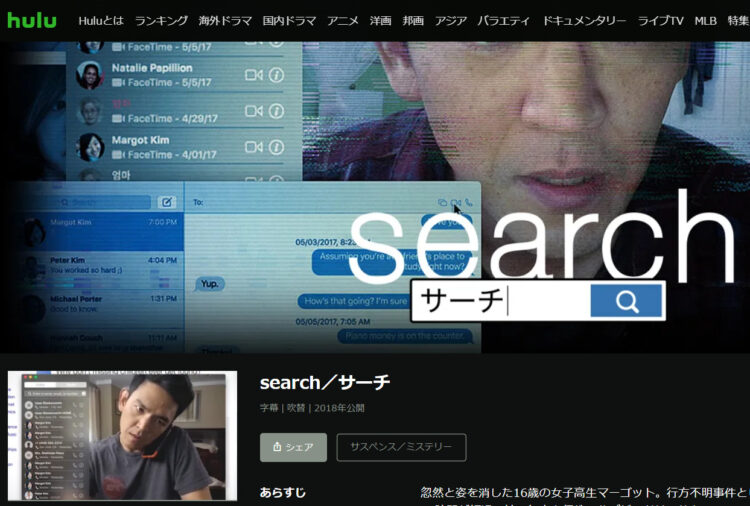Click the サスペンス／ミステリー genre tag
The height and width of the screenshot is (506, 750).
point(401,447)
